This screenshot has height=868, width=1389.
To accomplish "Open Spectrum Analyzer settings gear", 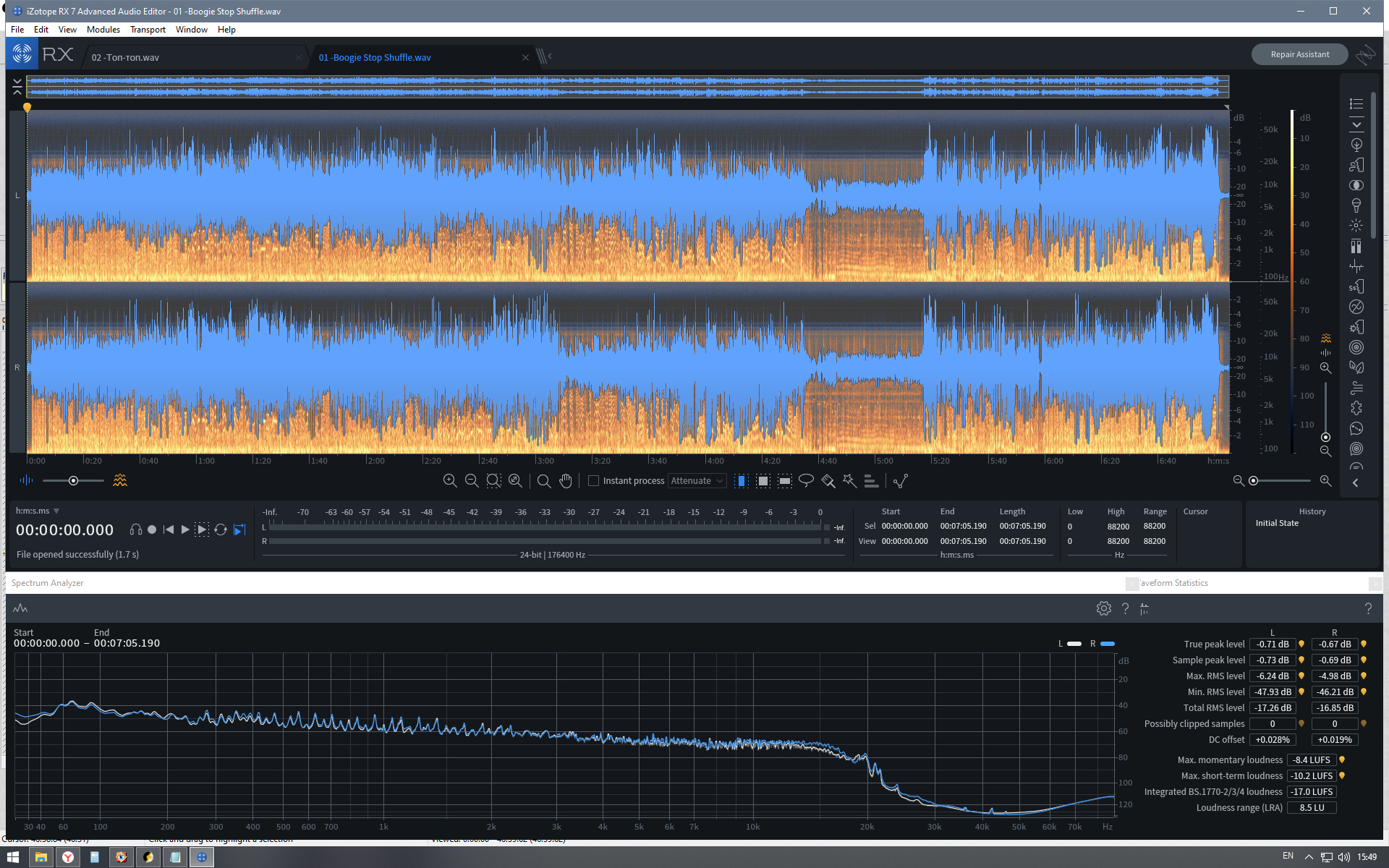I will [1103, 608].
